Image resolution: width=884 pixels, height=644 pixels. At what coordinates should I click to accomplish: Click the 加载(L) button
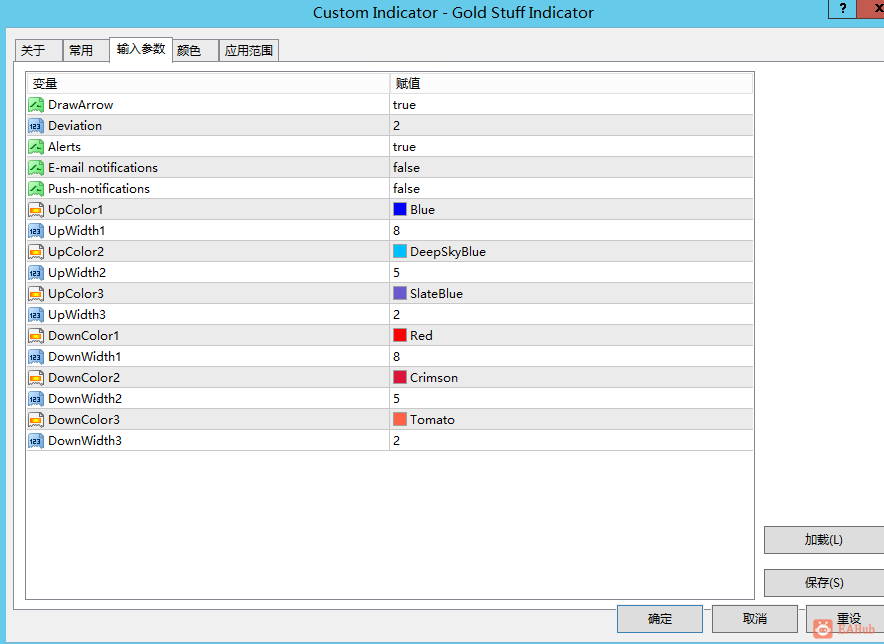pyautogui.click(x=824, y=540)
